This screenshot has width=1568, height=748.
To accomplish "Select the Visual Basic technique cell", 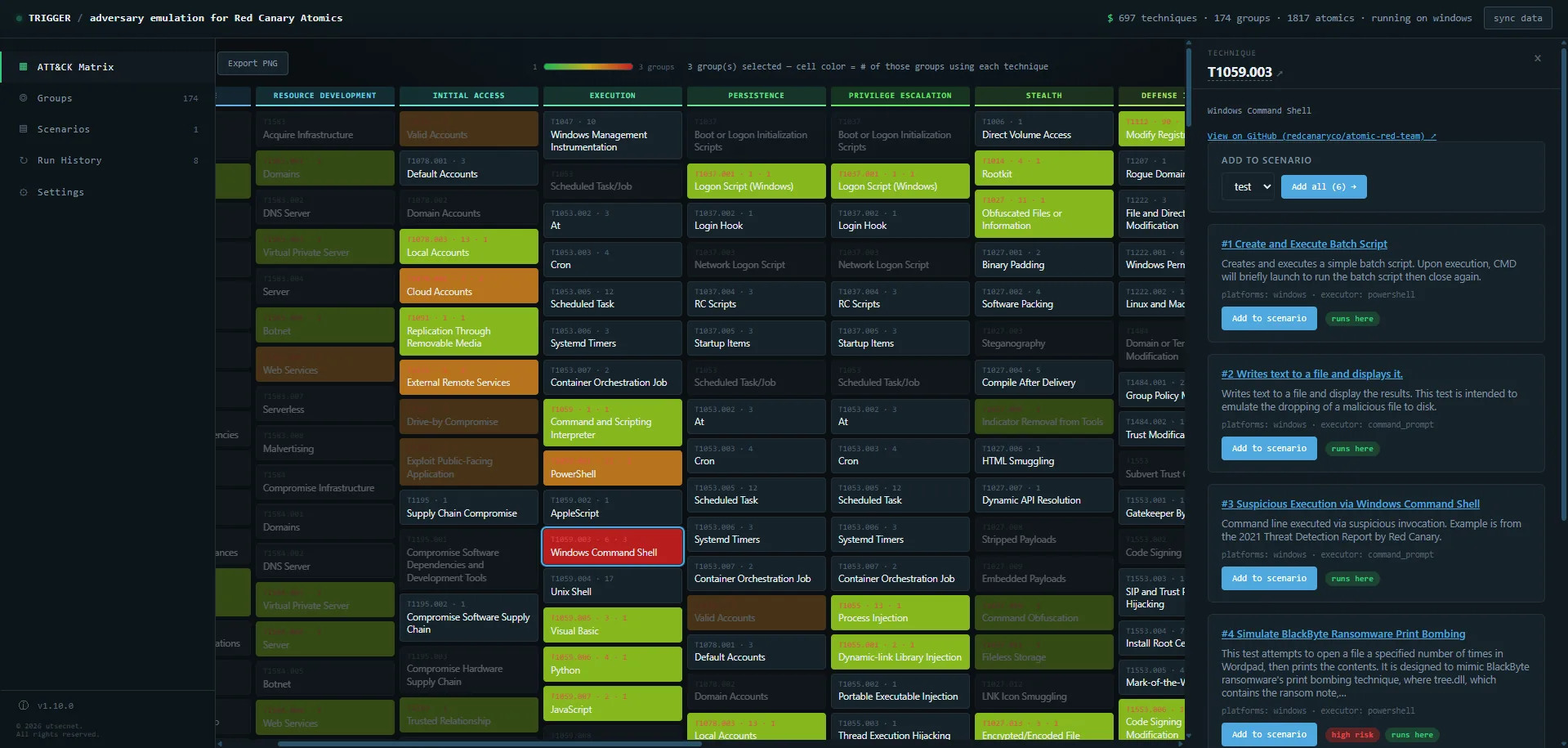I will [612, 625].
